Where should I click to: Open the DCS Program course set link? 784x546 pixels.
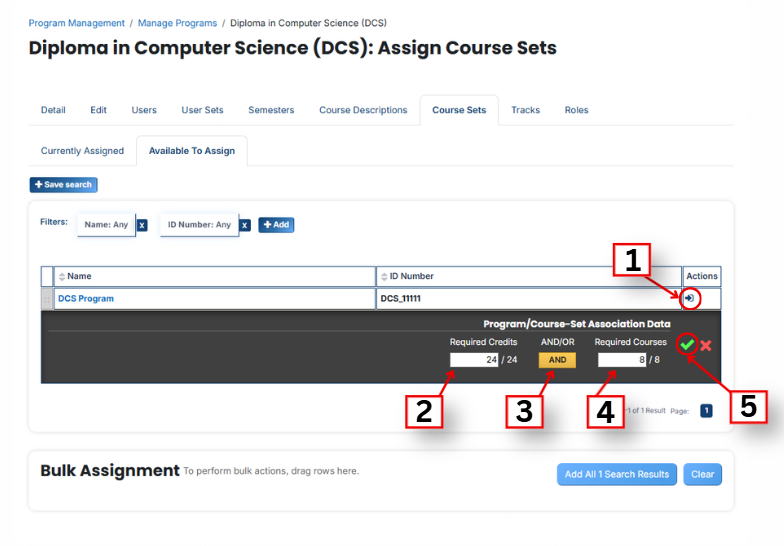click(x=86, y=298)
